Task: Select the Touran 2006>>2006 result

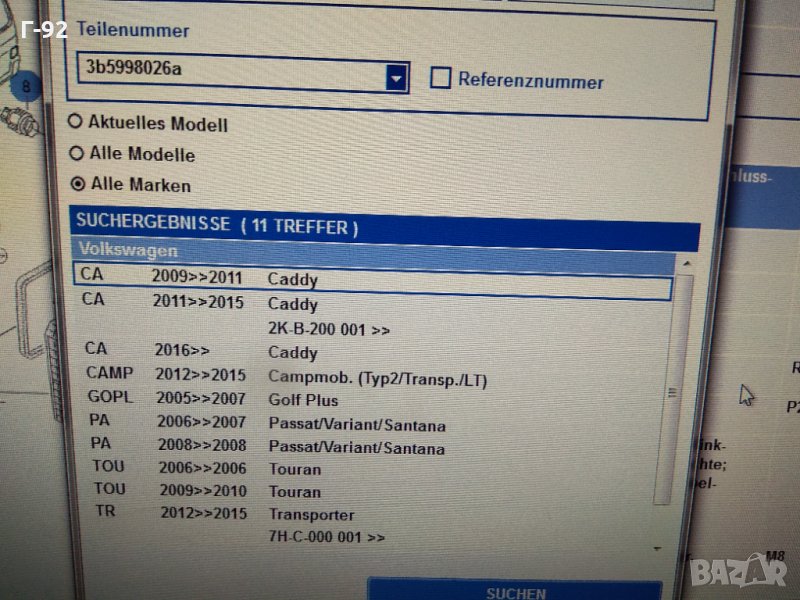Action: [x=294, y=469]
